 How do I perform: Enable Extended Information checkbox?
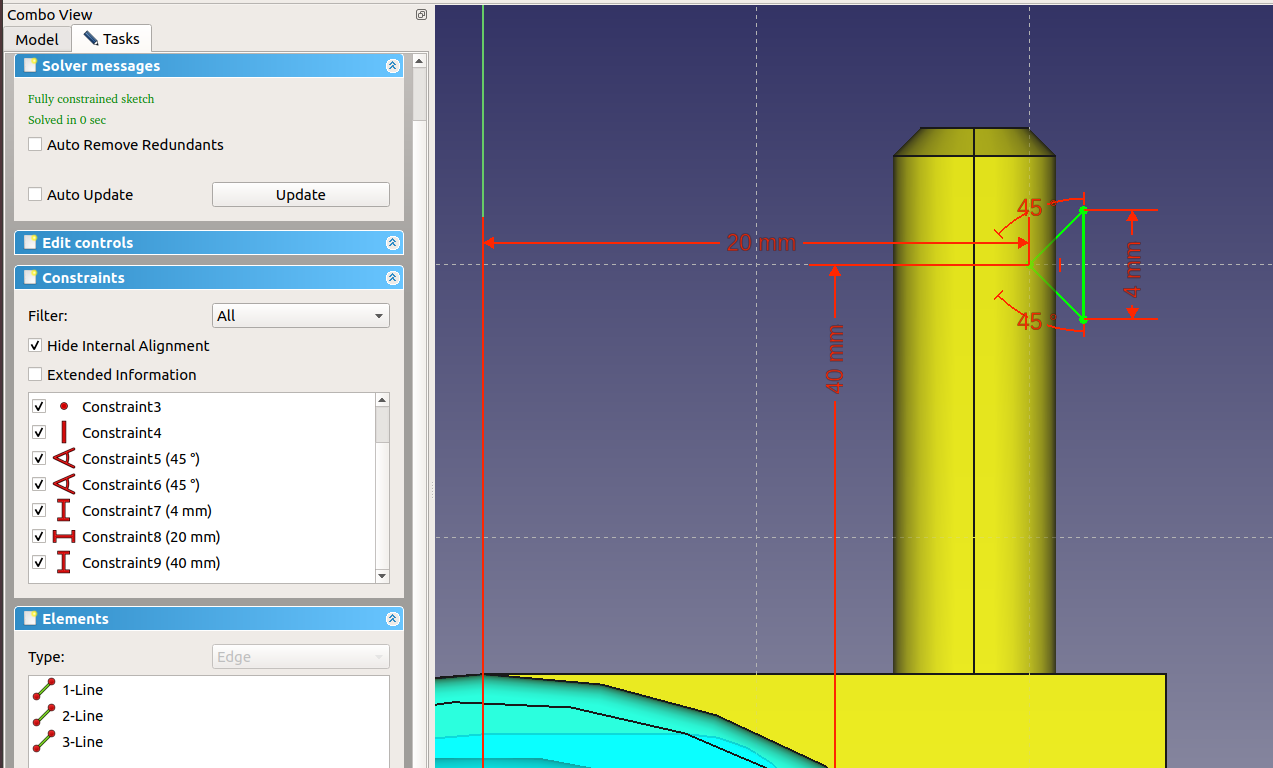tap(35, 375)
